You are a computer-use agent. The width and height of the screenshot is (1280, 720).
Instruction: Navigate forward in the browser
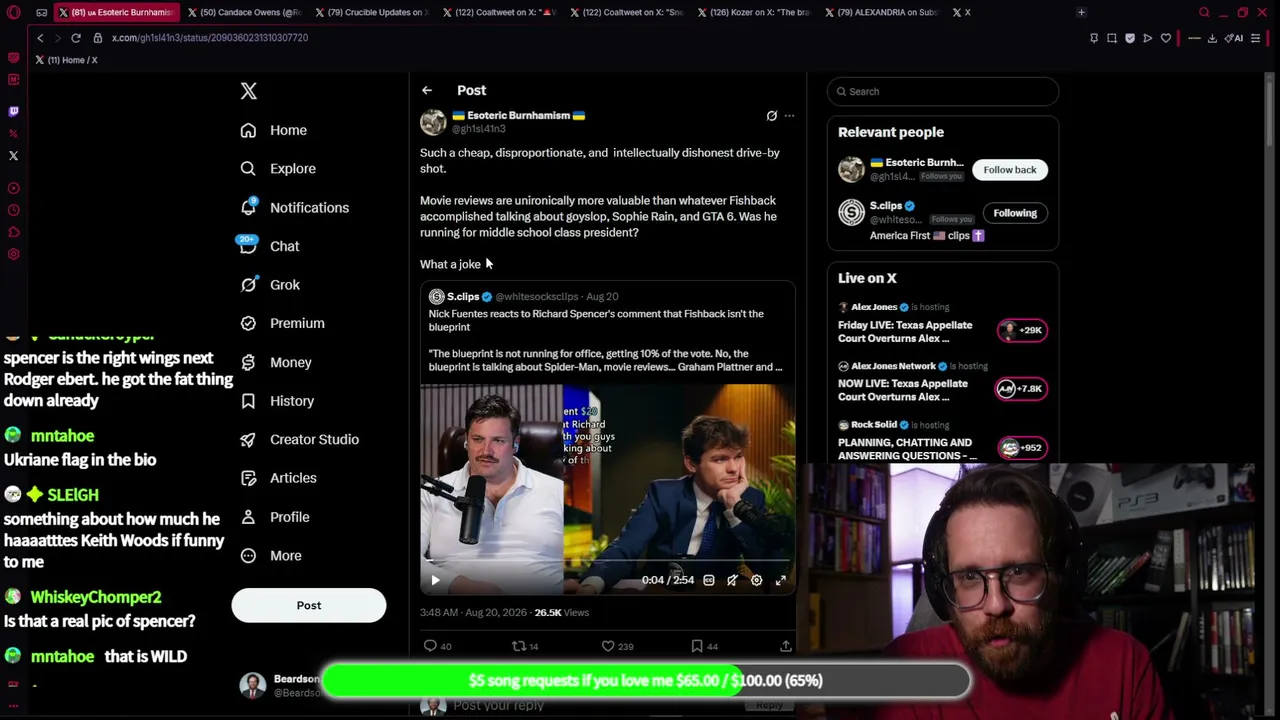tap(56, 38)
